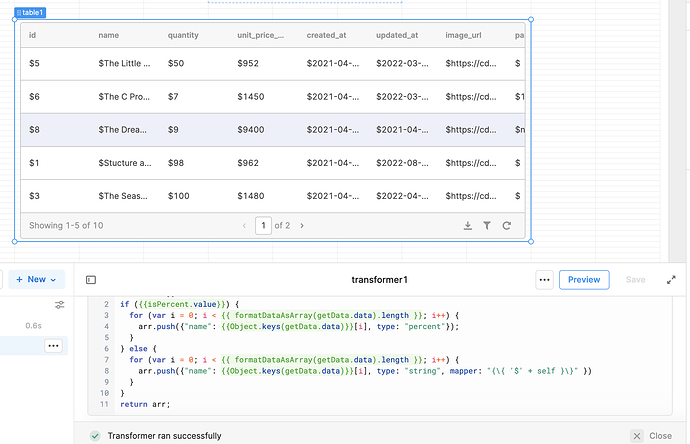Screen dimensions: 690x444
Task: Go to previous table page chevron
Action: point(244,226)
